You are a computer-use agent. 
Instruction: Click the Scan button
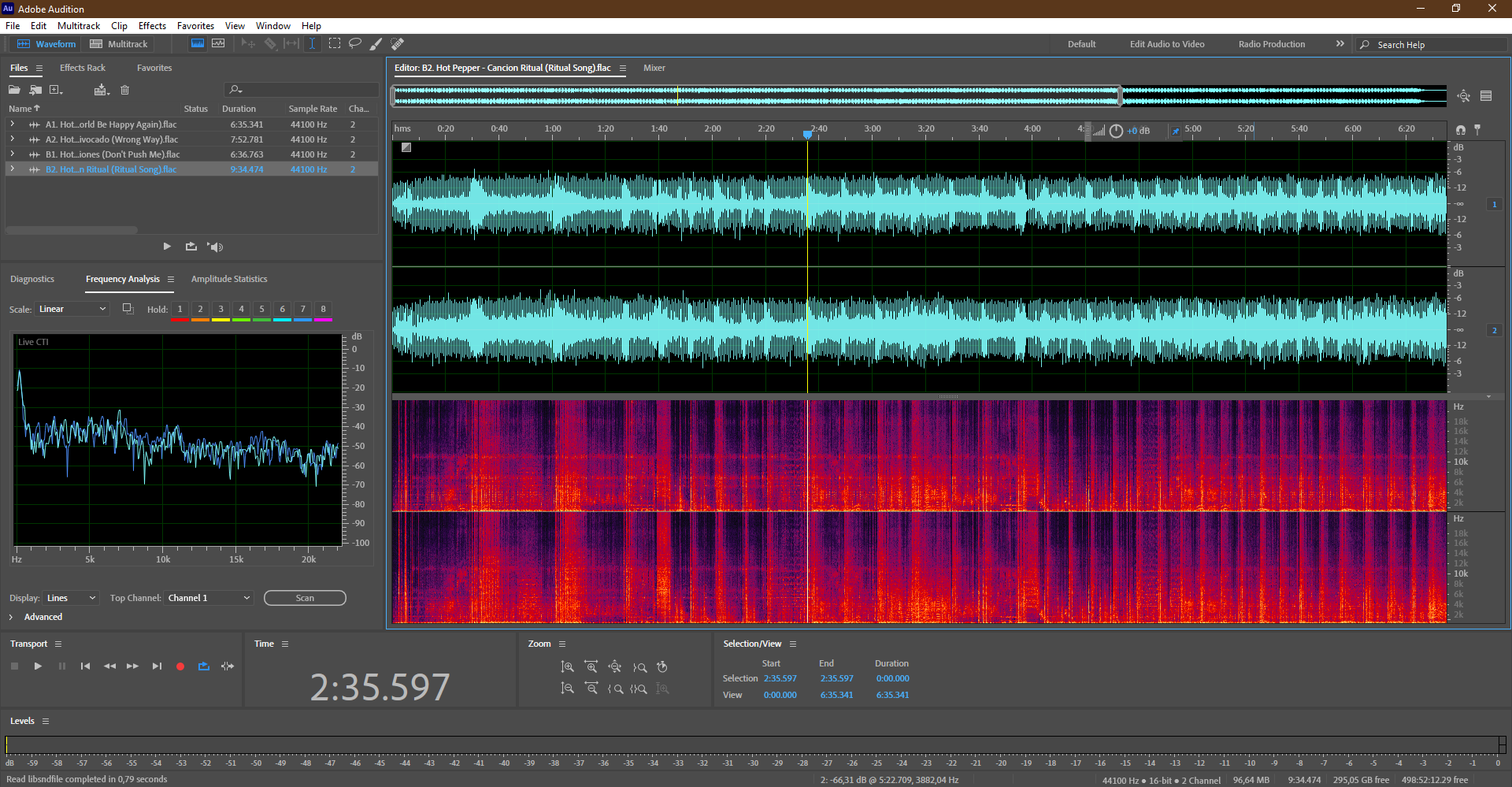tap(305, 598)
